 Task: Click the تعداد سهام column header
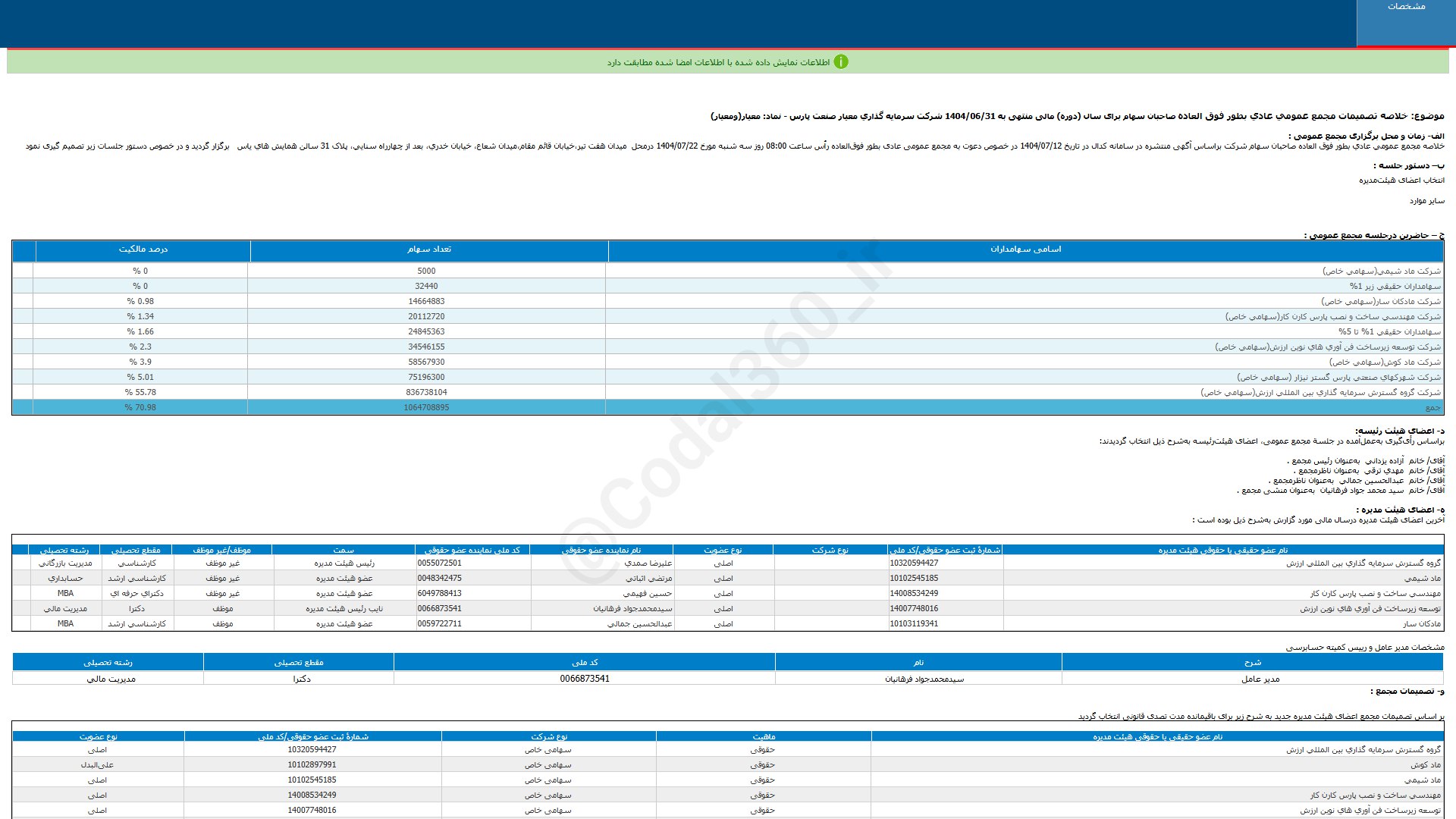(428, 249)
